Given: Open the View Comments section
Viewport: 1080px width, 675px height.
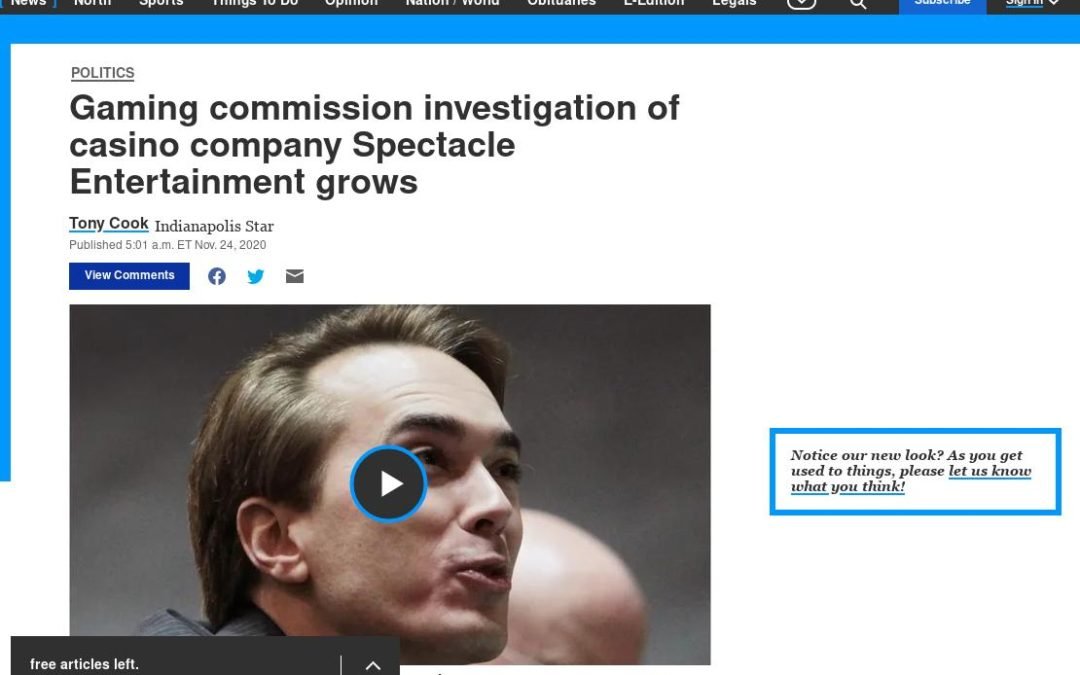Looking at the screenshot, I should click(x=129, y=276).
